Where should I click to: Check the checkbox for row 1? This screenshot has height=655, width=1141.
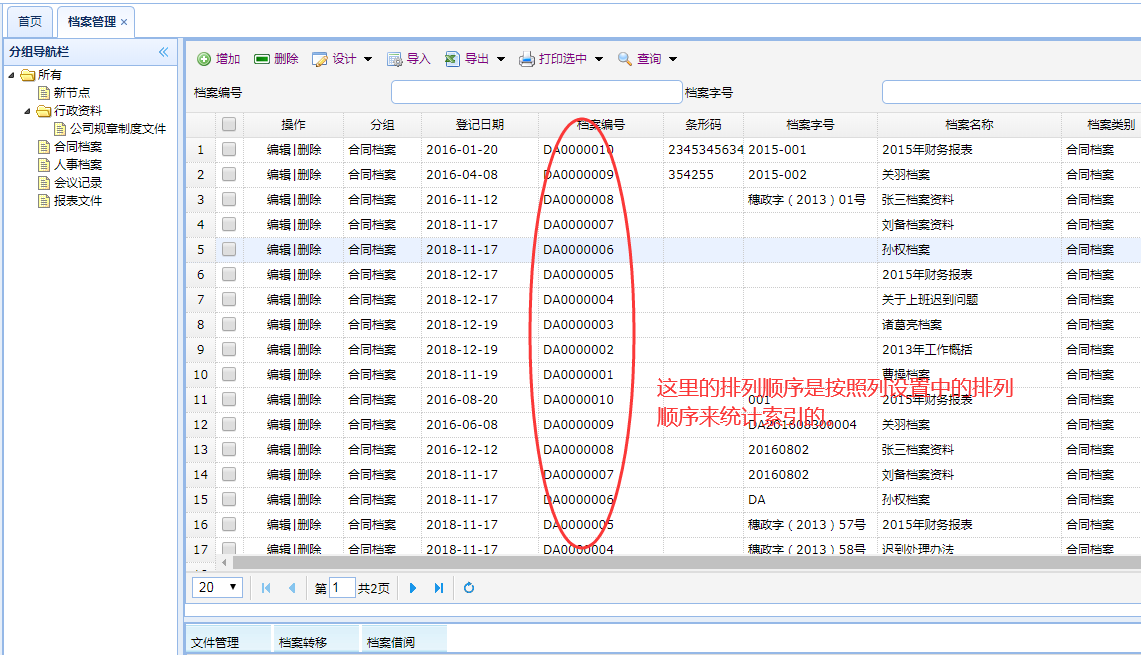point(229,150)
